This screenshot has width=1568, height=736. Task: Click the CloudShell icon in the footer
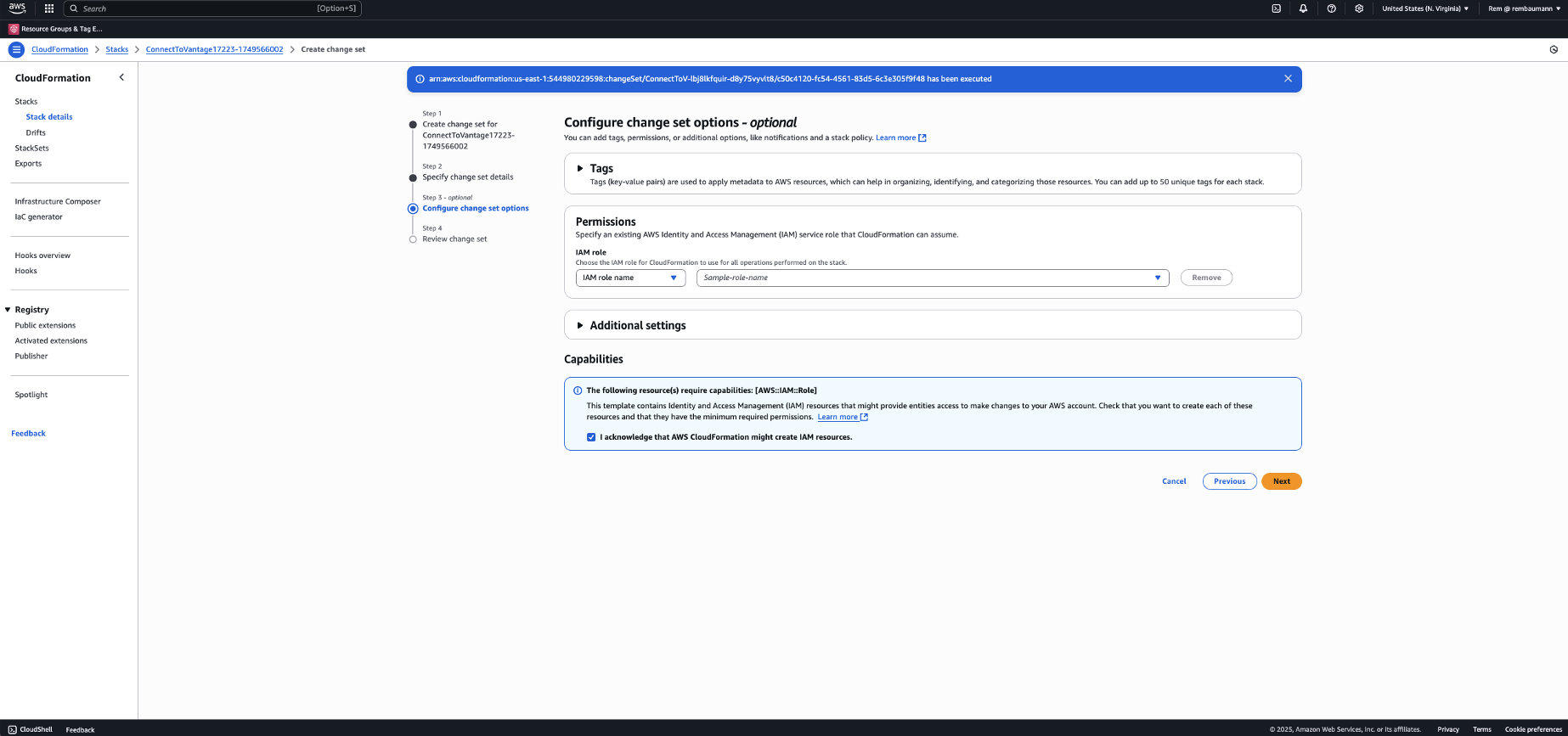[x=12, y=729]
